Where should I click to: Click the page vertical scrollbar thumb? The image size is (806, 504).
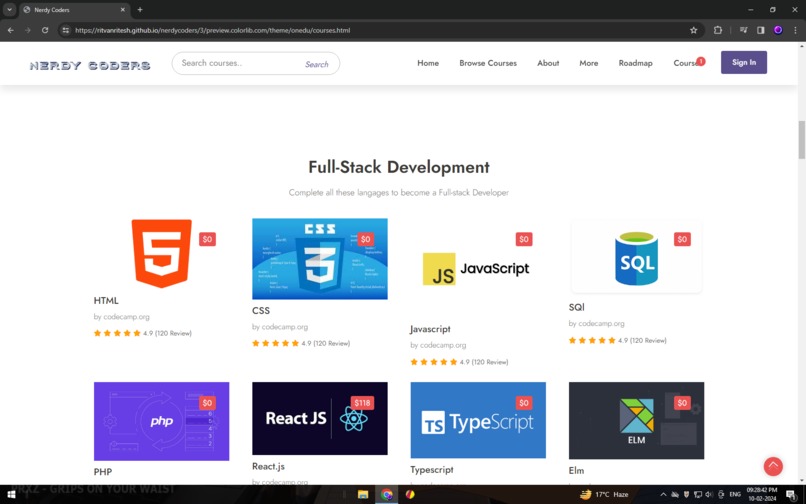click(801, 140)
